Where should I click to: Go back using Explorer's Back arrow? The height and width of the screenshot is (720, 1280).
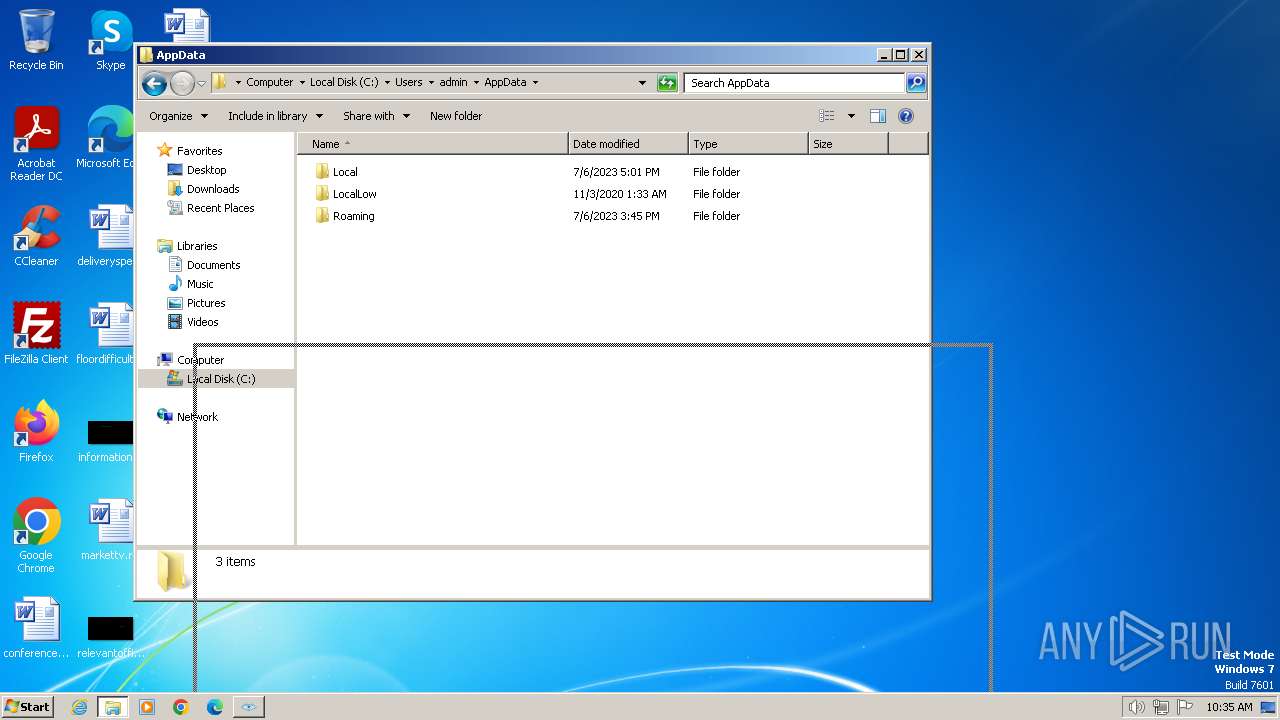click(154, 83)
